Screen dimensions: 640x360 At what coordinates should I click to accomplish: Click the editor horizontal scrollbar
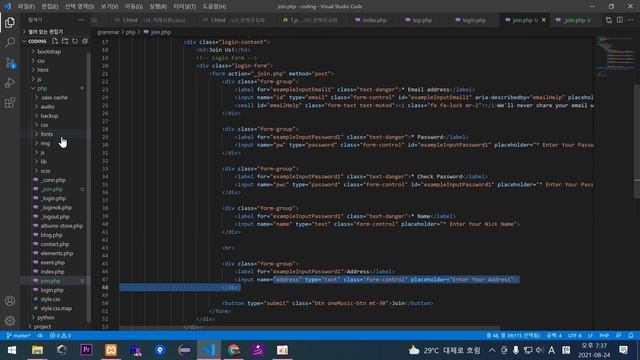(309, 328)
